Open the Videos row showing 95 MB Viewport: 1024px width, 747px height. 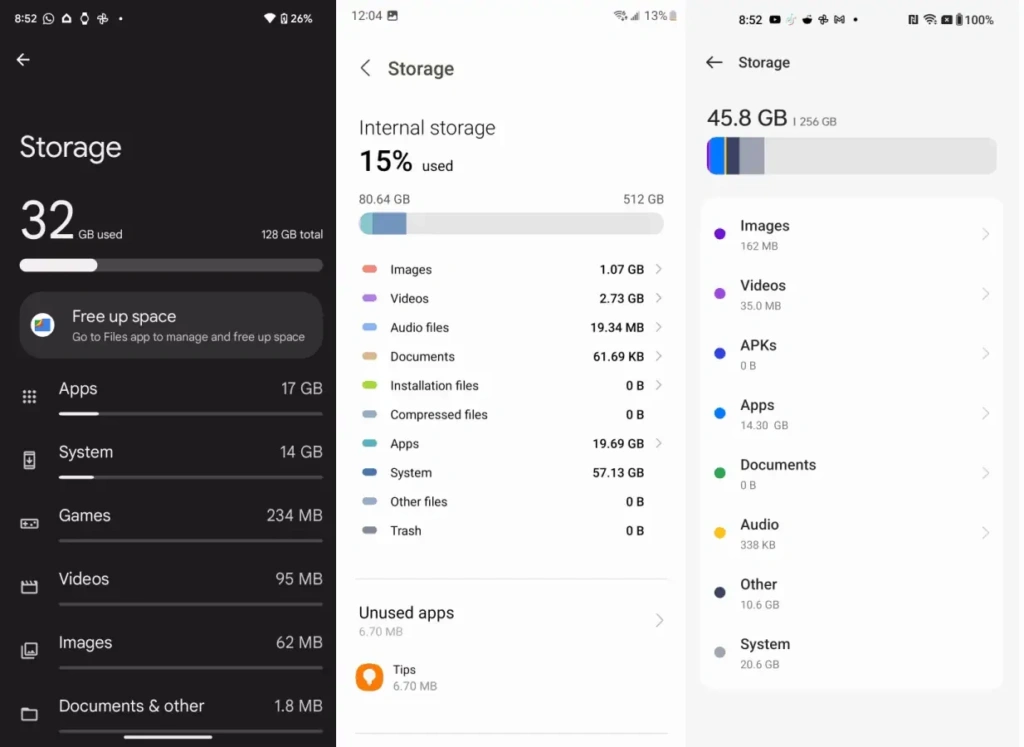pyautogui.click(x=171, y=586)
